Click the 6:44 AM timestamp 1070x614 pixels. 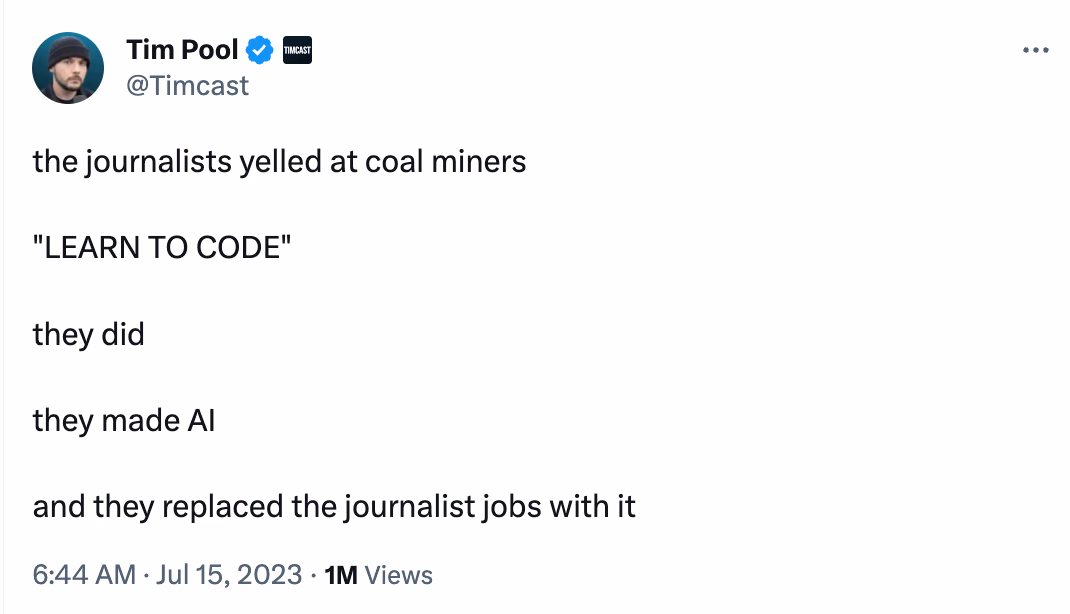click(x=85, y=574)
